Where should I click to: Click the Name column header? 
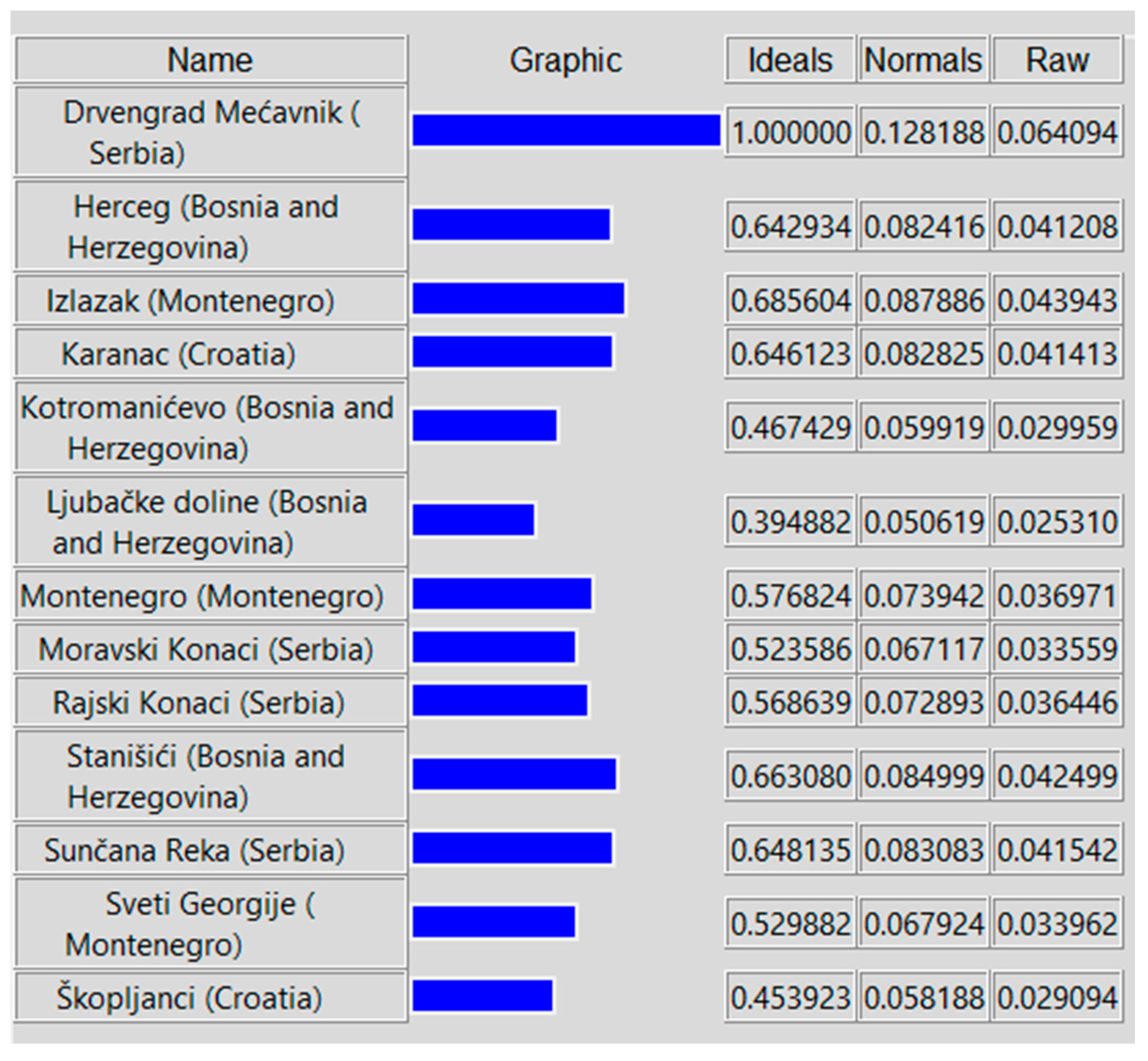point(210,60)
